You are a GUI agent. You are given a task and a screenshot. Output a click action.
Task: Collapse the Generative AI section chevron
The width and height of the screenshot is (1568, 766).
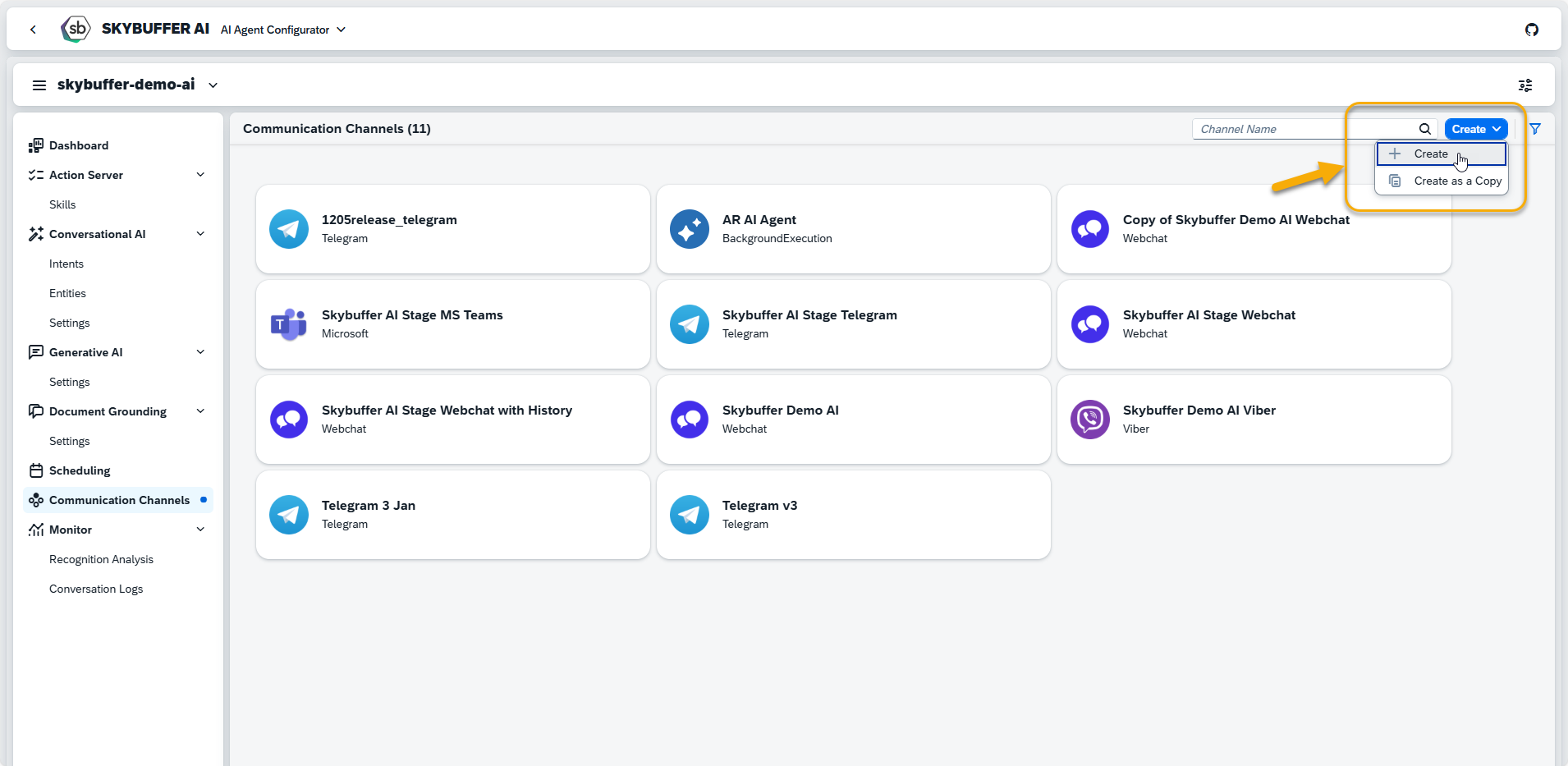(200, 352)
